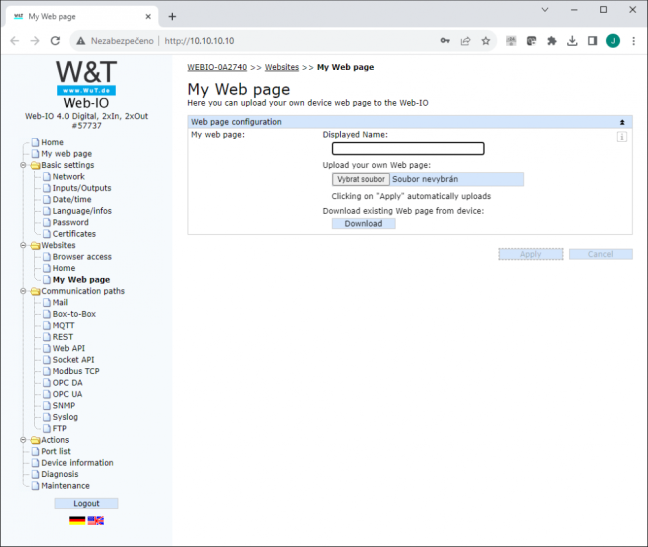Open Web API settings
648x547 pixels.
click(x=69, y=348)
